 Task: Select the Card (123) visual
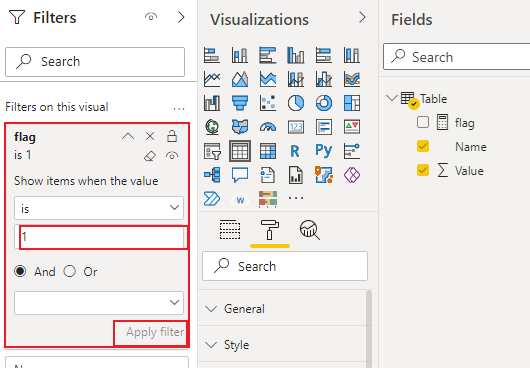[x=296, y=127]
